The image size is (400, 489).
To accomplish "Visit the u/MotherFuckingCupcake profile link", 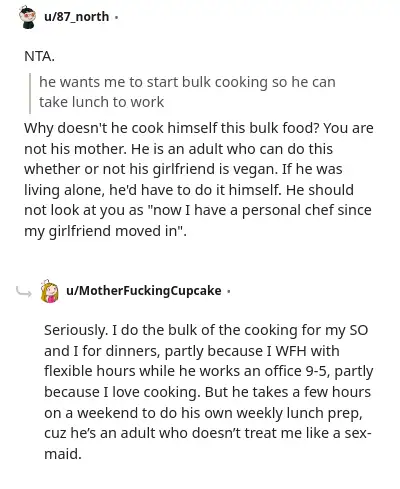I will [x=144, y=291].
